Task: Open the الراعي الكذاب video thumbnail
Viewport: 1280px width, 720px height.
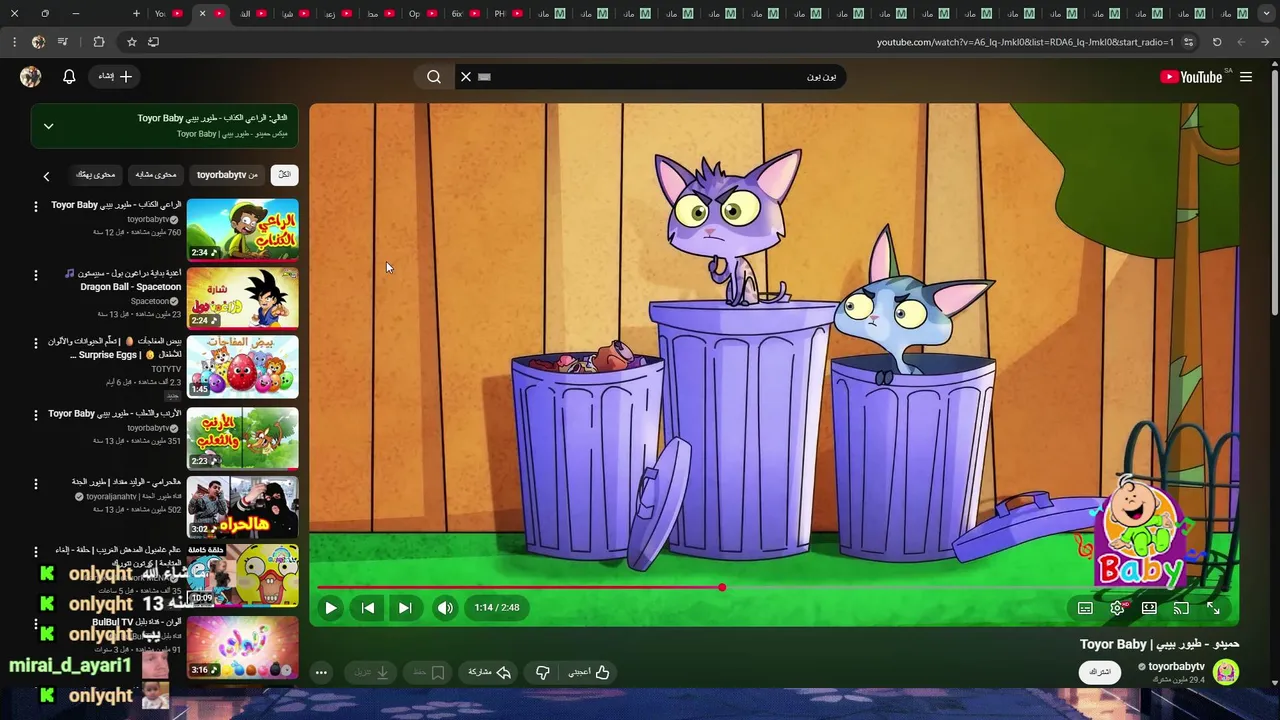Action: pyautogui.click(x=243, y=230)
